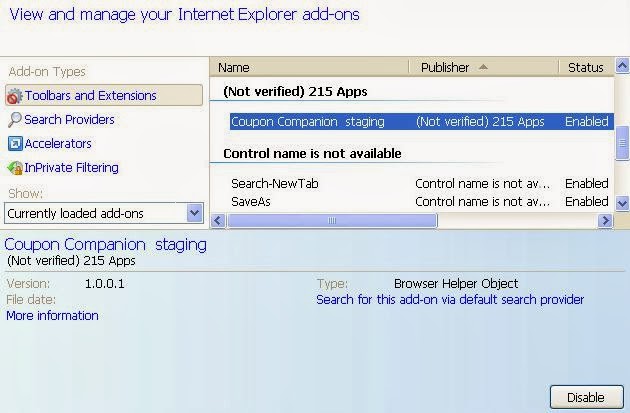
Task: Open InPrivate Filtering add-on type
Action: pyautogui.click(x=71, y=168)
